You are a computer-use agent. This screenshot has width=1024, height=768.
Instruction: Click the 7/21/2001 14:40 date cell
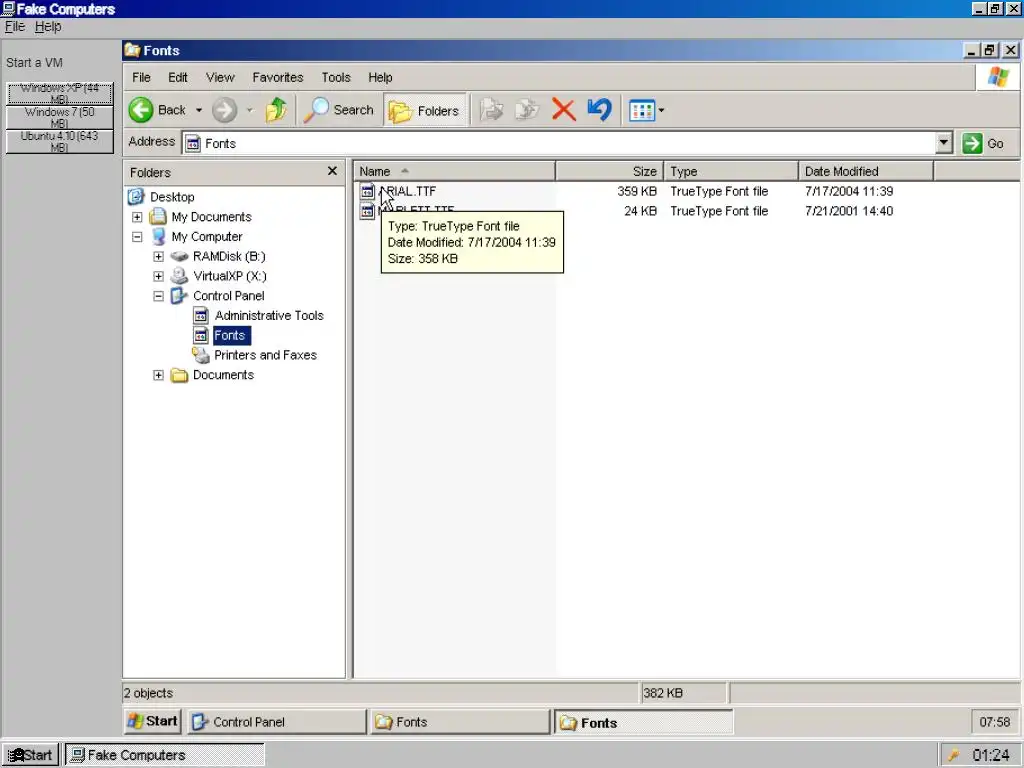point(848,211)
